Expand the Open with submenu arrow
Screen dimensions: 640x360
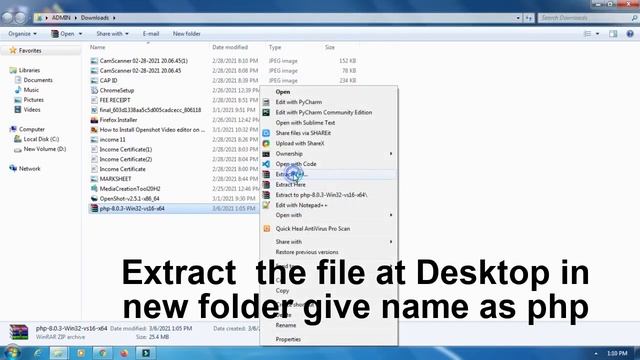[391, 215]
